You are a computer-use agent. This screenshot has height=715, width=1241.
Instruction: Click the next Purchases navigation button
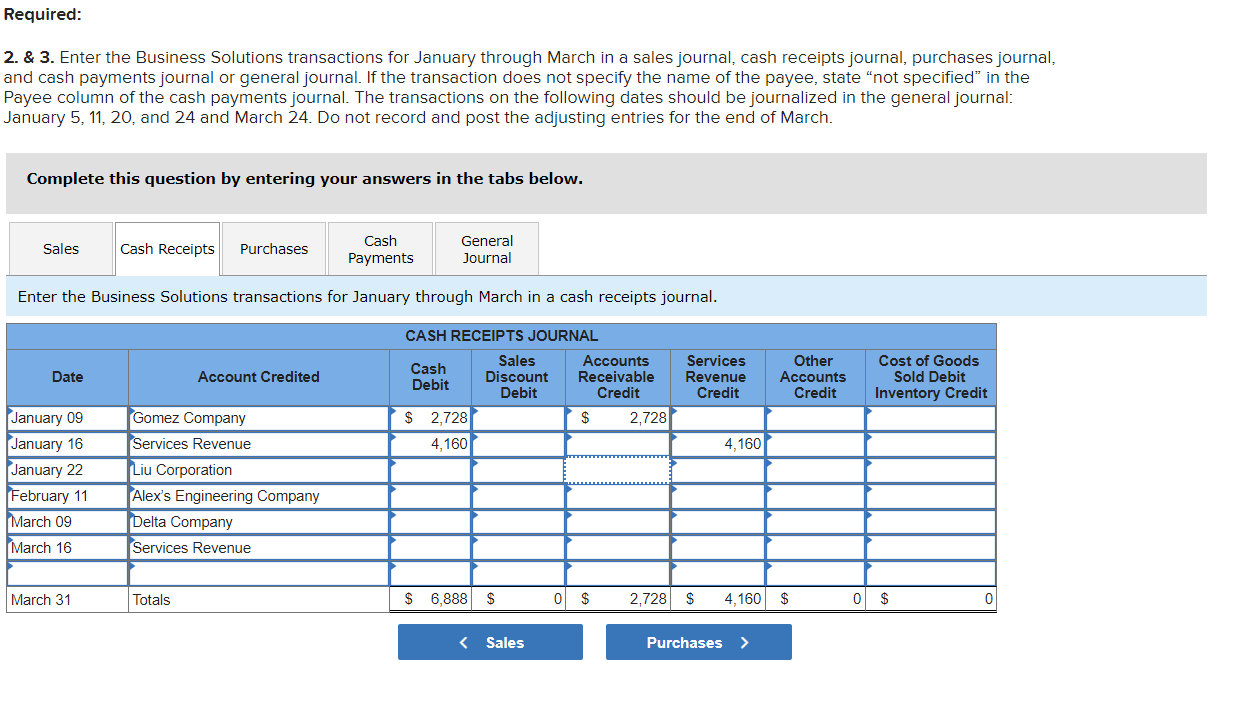pos(698,642)
